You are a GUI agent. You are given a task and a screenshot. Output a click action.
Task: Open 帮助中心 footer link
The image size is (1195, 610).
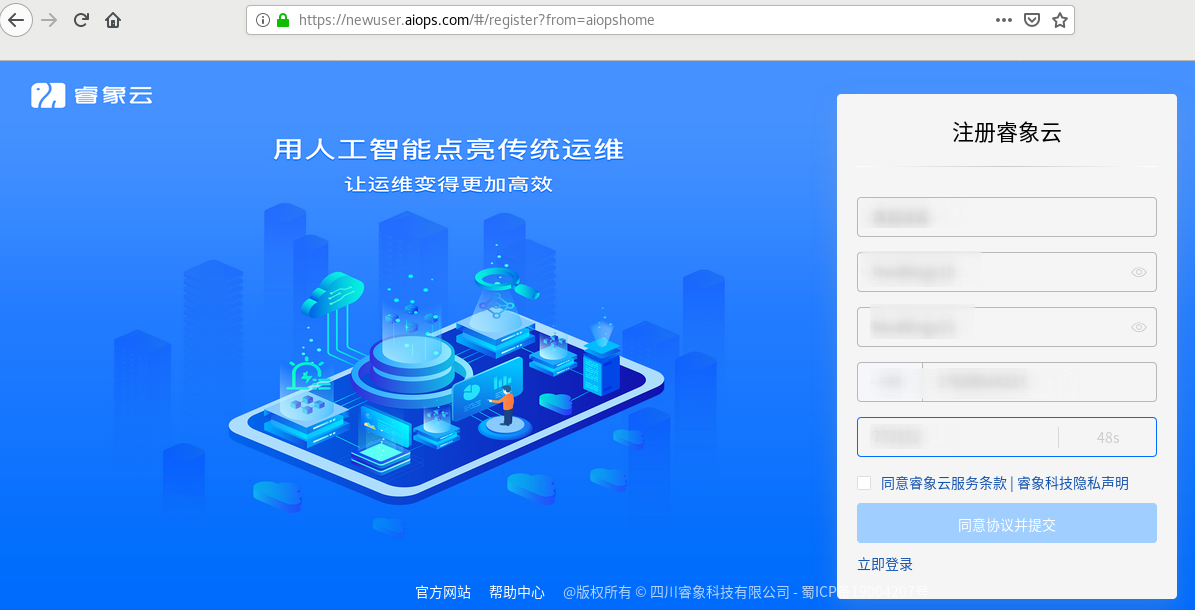click(517, 592)
